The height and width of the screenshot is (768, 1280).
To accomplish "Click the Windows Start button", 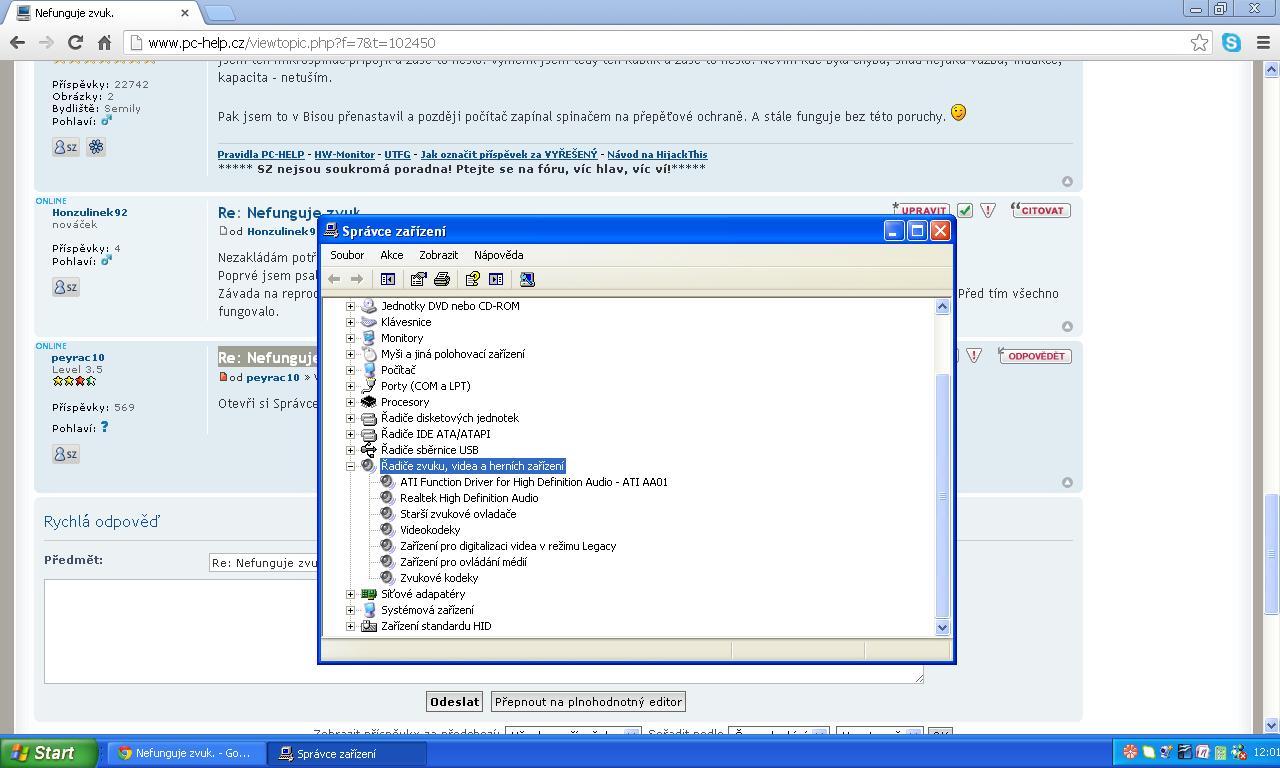I will point(48,753).
